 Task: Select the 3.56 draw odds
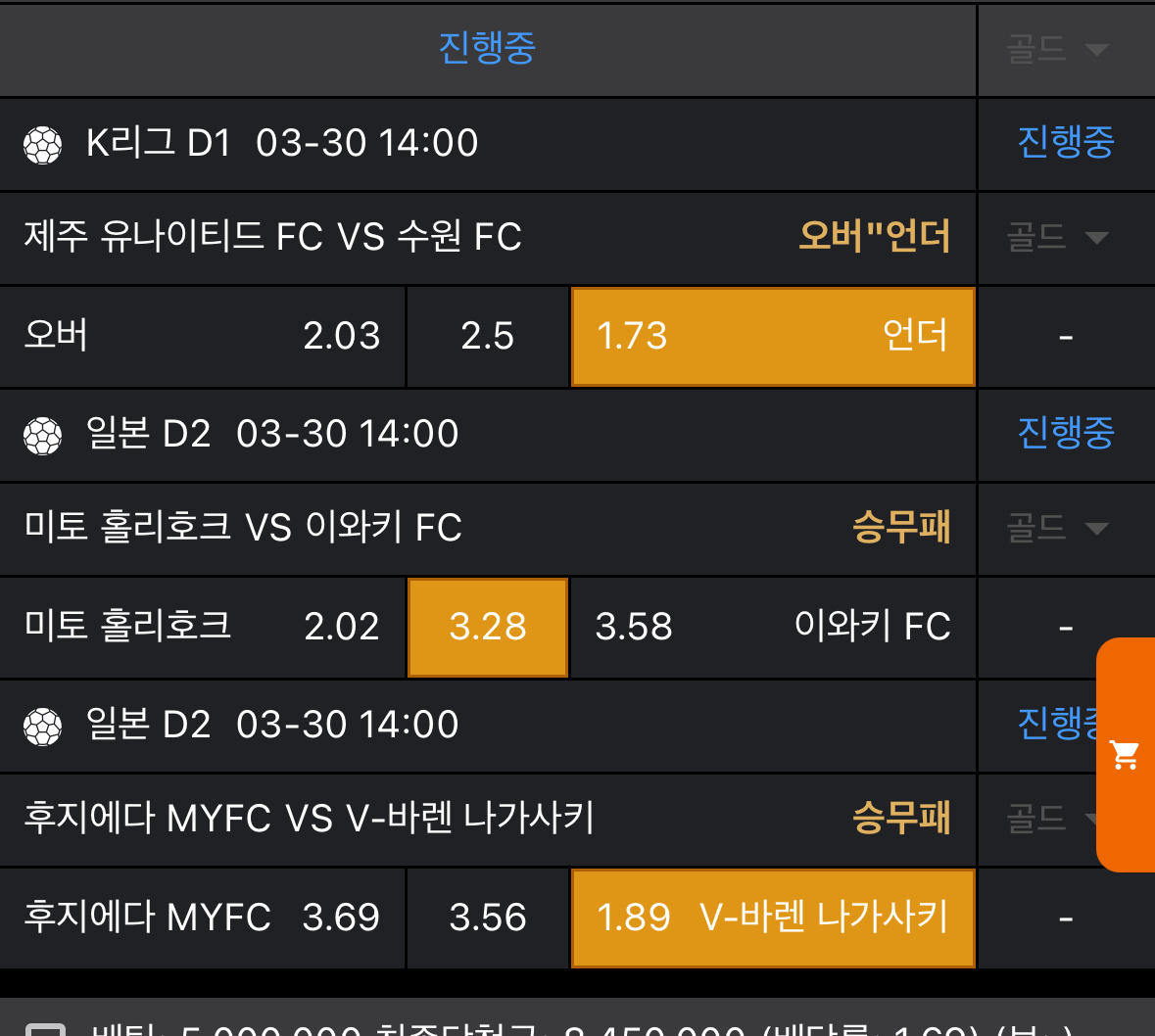click(488, 918)
